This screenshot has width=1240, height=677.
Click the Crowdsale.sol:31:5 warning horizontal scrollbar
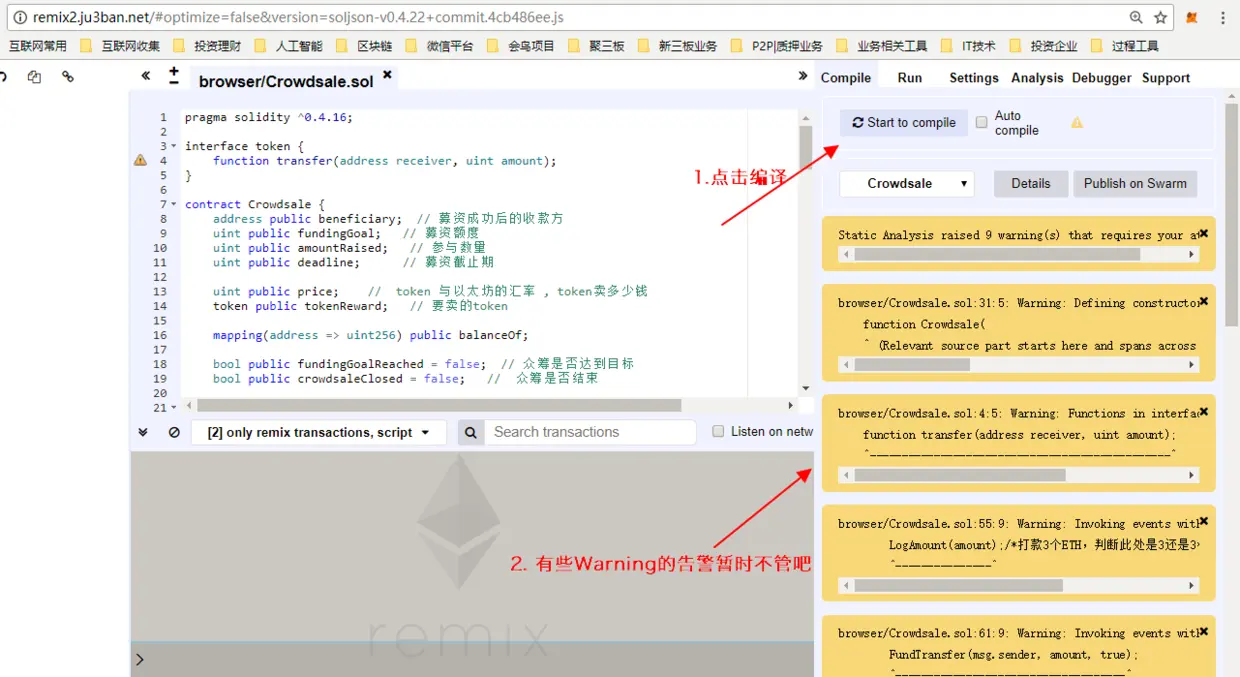pos(1018,365)
